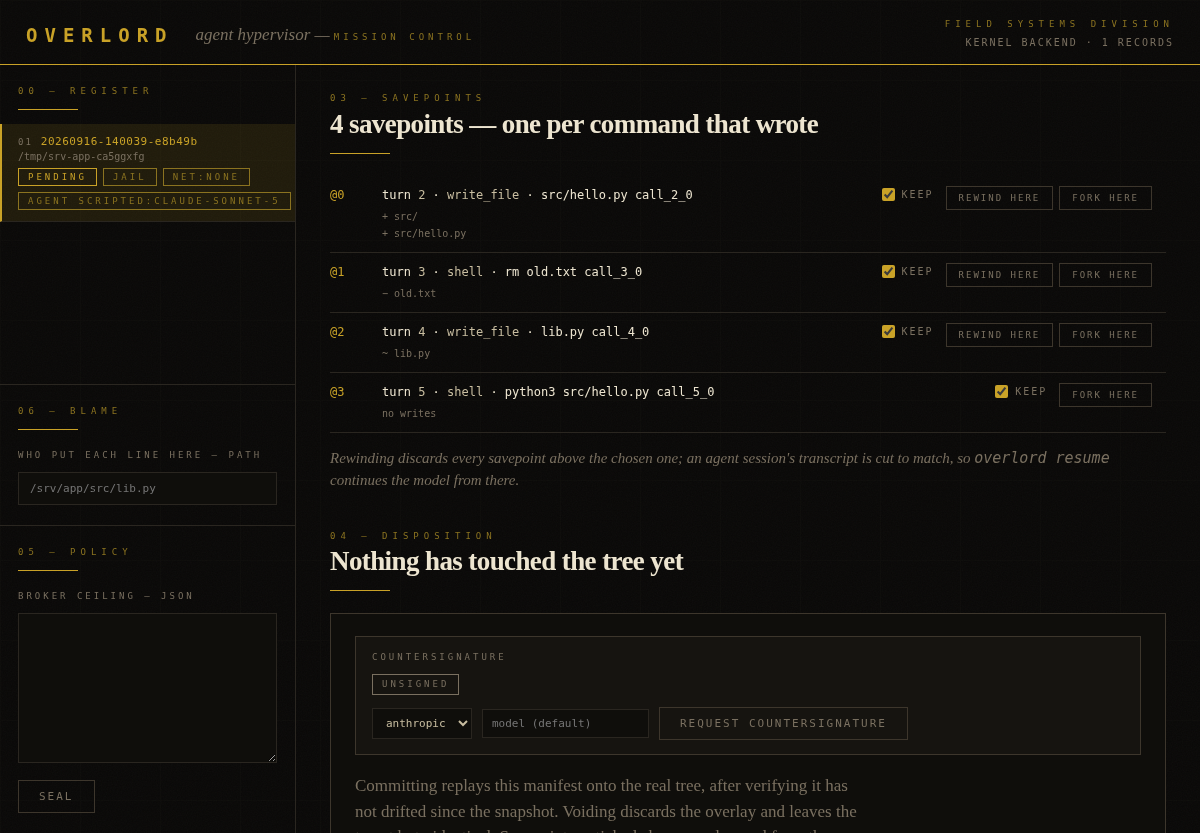Click FORK HERE for savepoint @2
Image resolution: width=1200 pixels, height=833 pixels.
pyautogui.click(x=1105, y=335)
